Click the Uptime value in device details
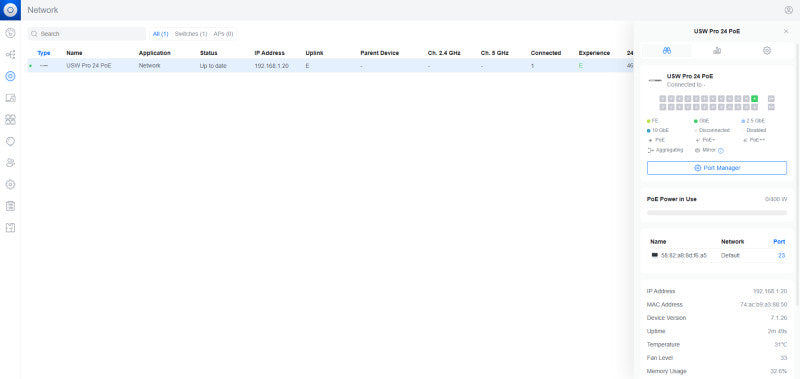Image resolution: width=800 pixels, height=379 pixels. tap(778, 331)
